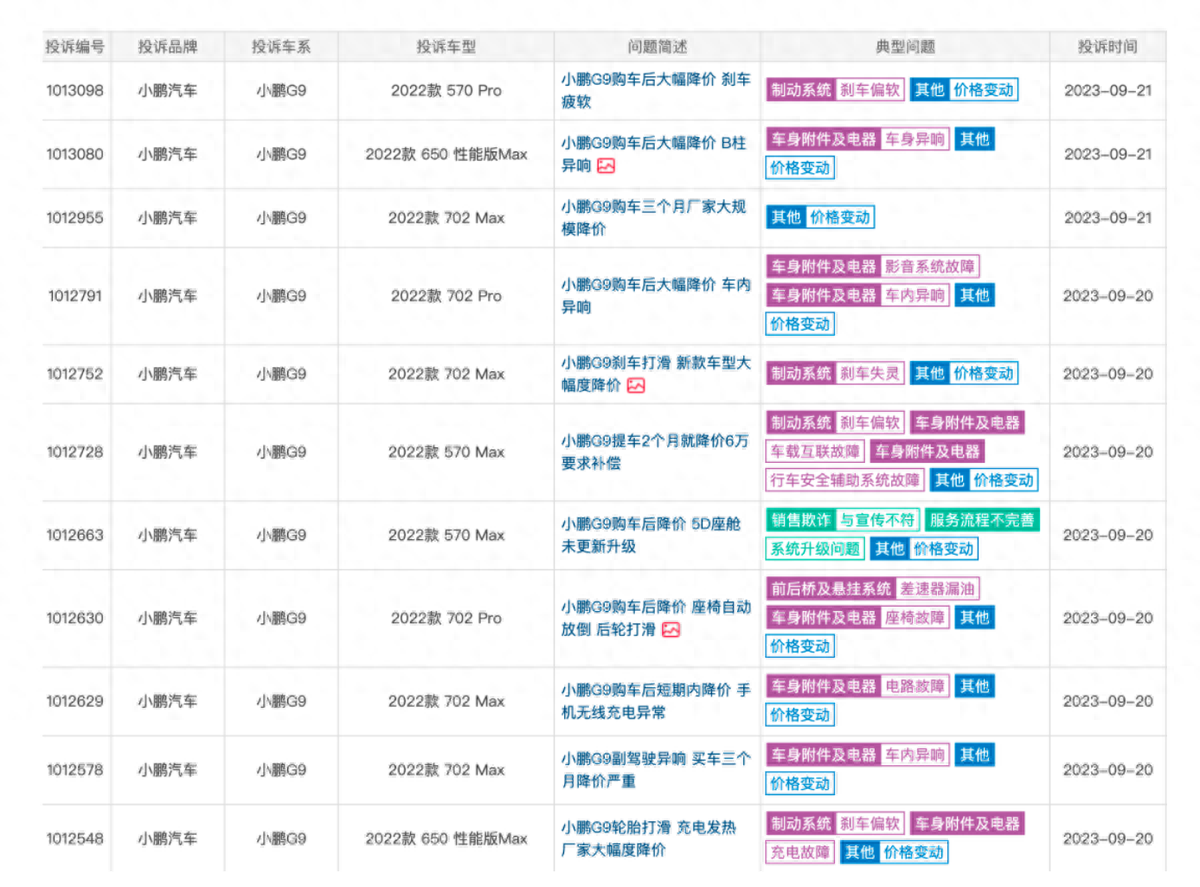Select 服务流程不完善 tag

pyautogui.click(x=982, y=521)
